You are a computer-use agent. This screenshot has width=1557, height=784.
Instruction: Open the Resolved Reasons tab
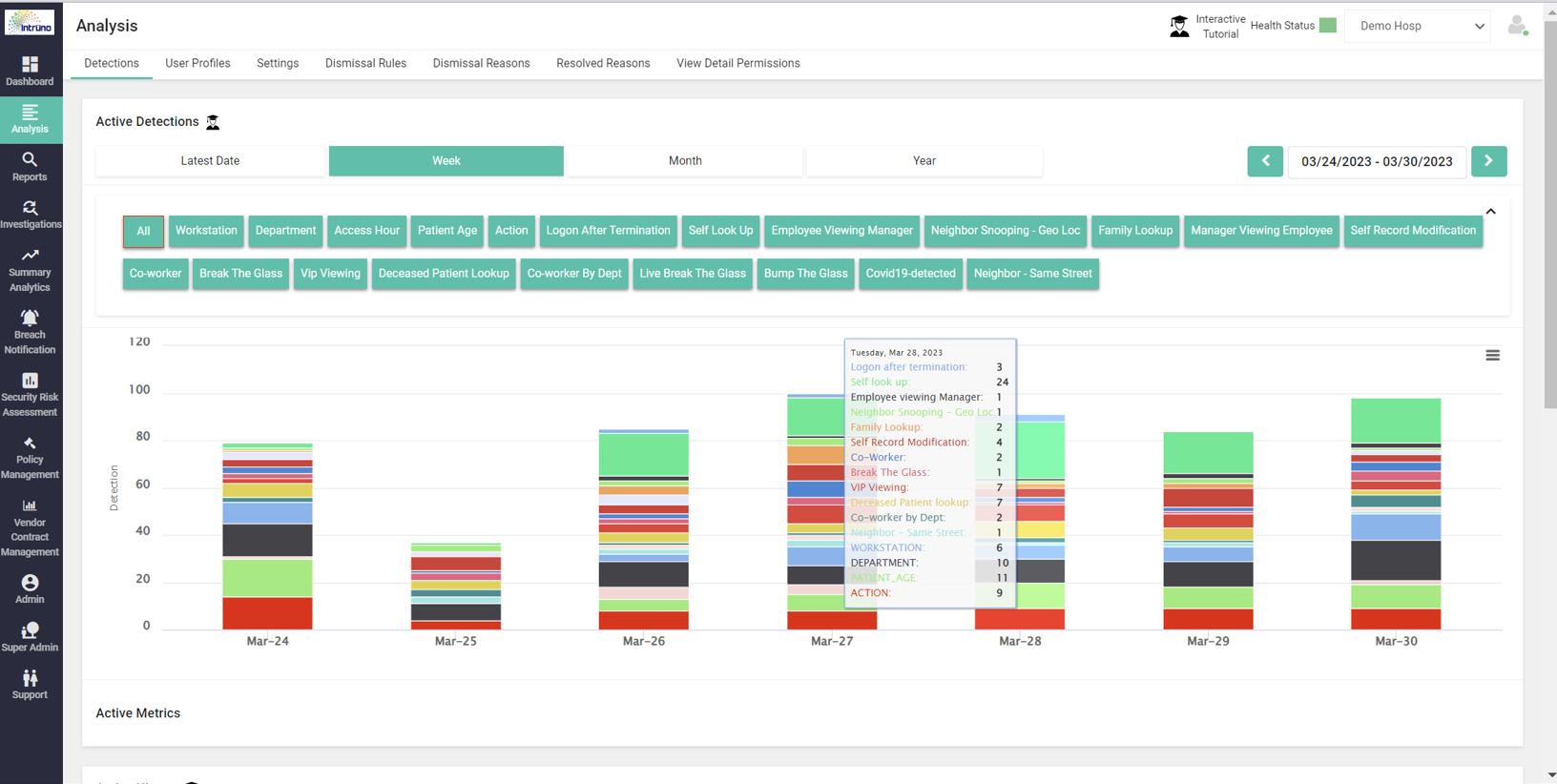tap(603, 64)
